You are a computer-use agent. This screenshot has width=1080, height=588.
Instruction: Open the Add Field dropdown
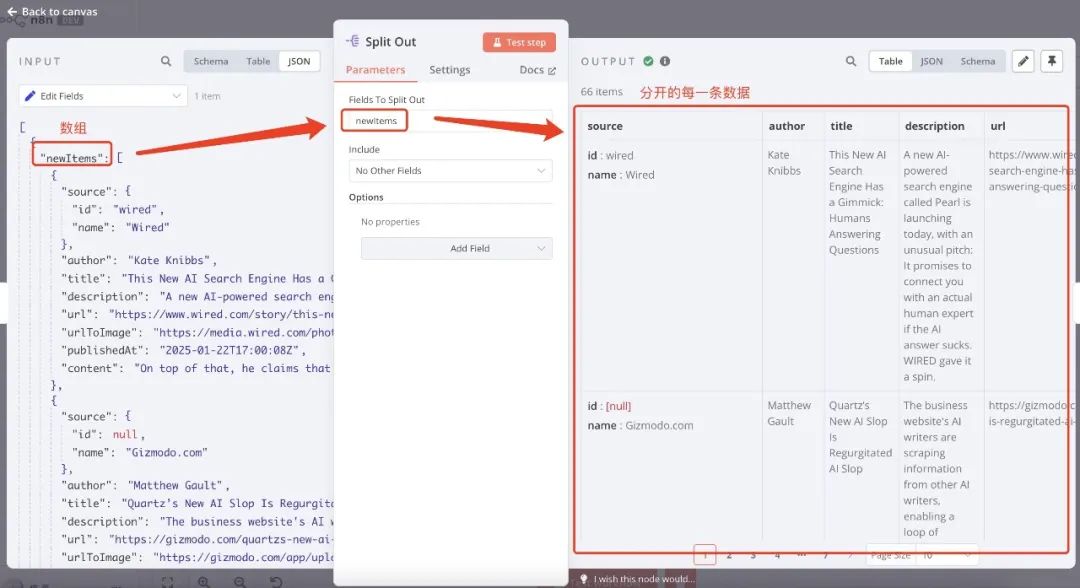(x=456, y=248)
